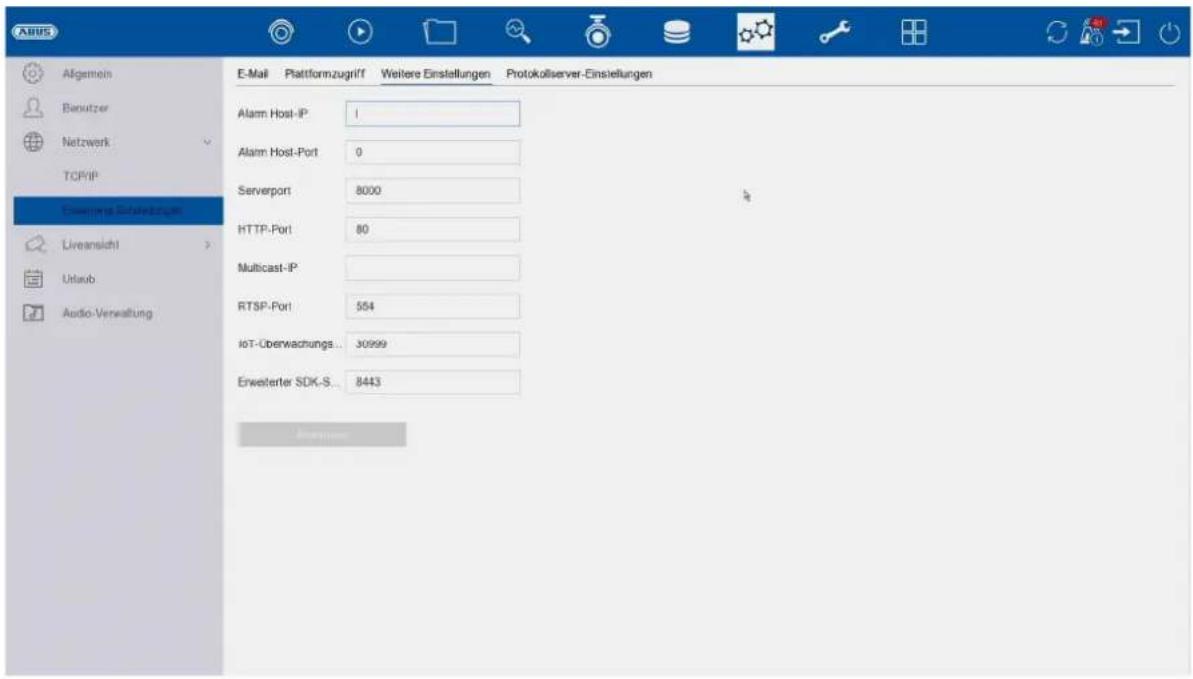The width and height of the screenshot is (1193, 679).
Task: Click the IoT-Überwachungs label
Action: pyautogui.click(x=289, y=344)
